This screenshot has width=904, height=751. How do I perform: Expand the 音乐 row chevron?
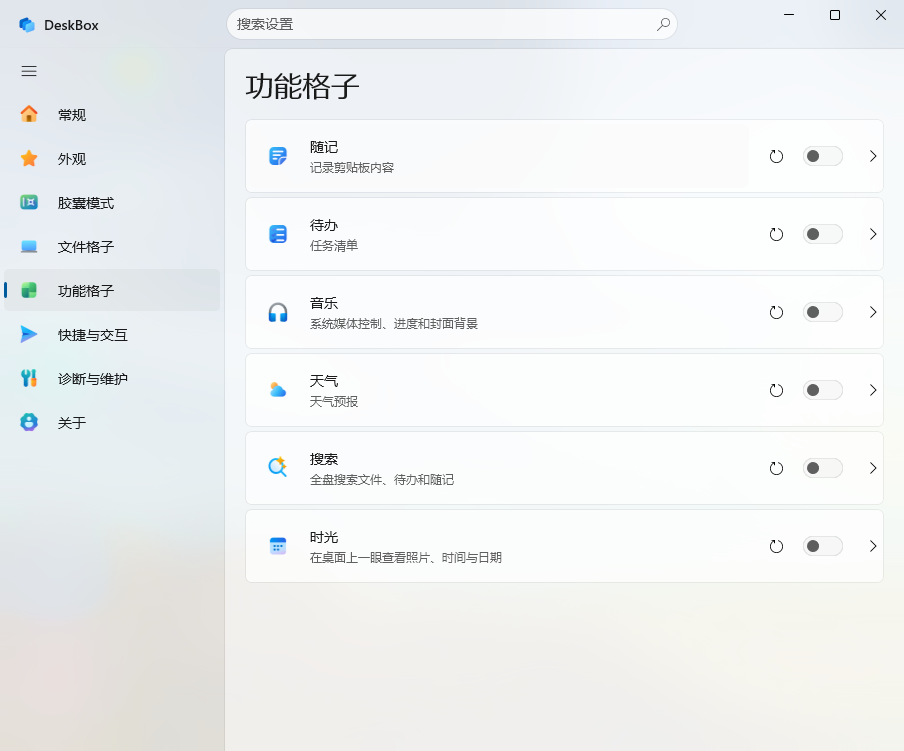[x=873, y=312]
